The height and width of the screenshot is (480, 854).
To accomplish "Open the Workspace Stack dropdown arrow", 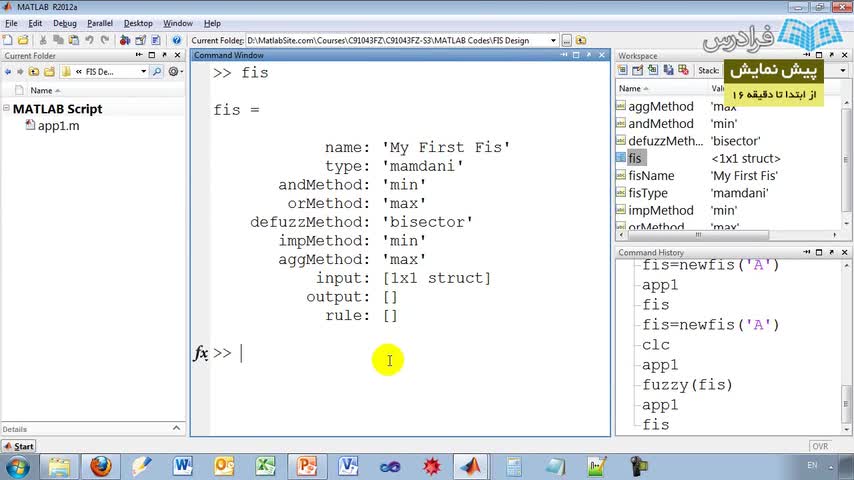I will pyautogui.click(x=843, y=70).
